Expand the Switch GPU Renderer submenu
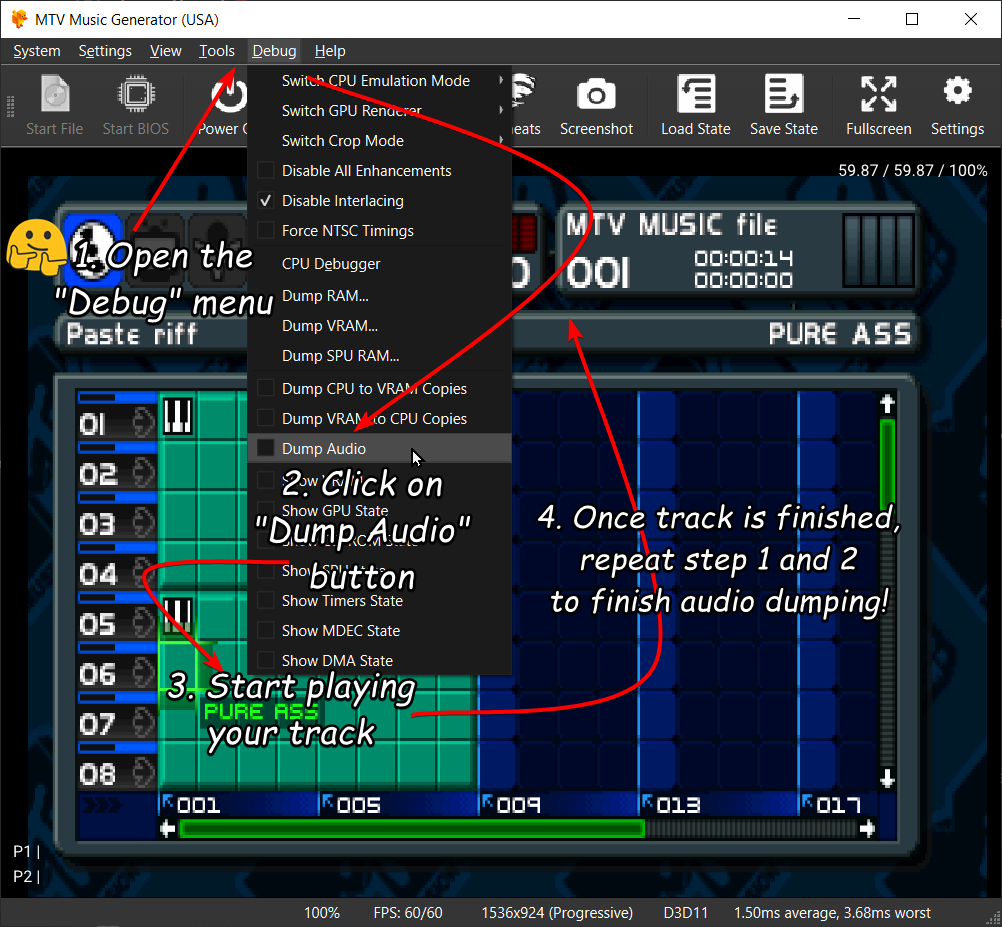The image size is (1002, 927). tap(380, 111)
